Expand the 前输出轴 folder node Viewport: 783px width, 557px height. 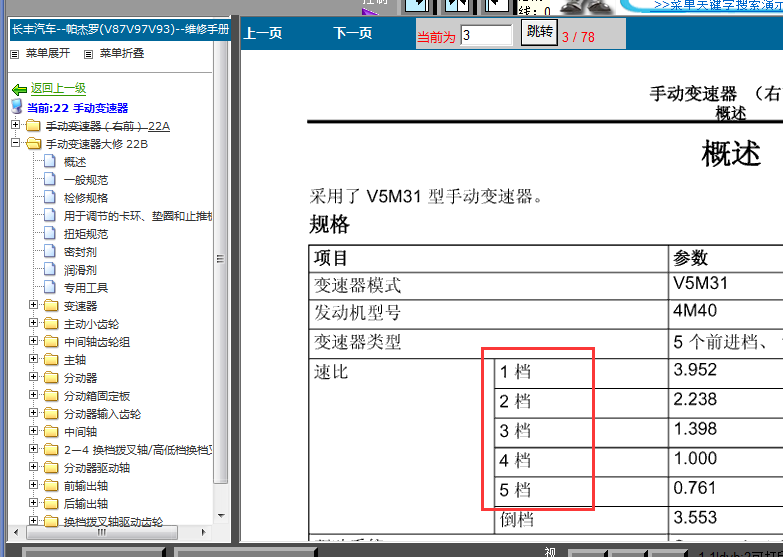pos(33,484)
